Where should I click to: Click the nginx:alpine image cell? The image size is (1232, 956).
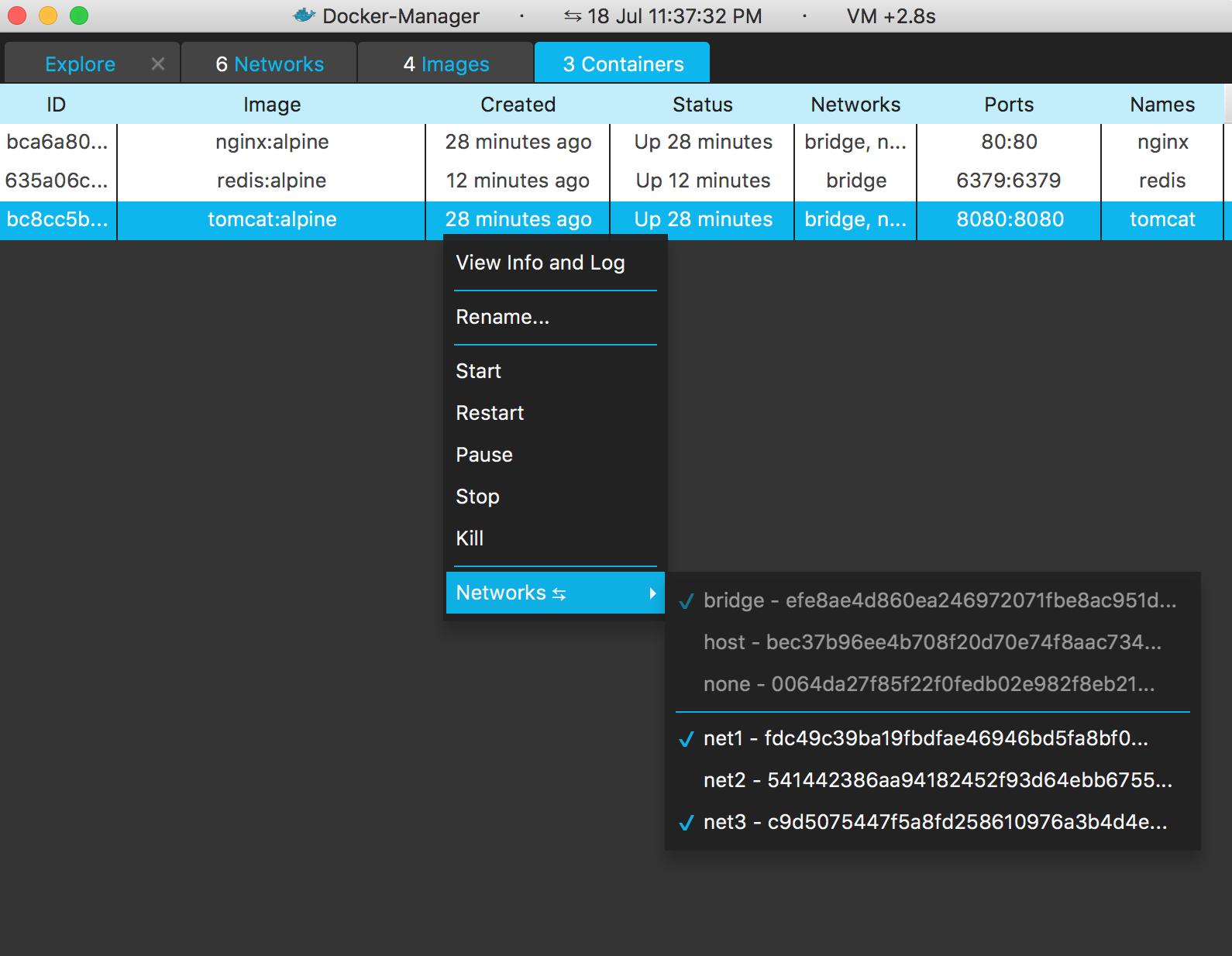coord(271,142)
